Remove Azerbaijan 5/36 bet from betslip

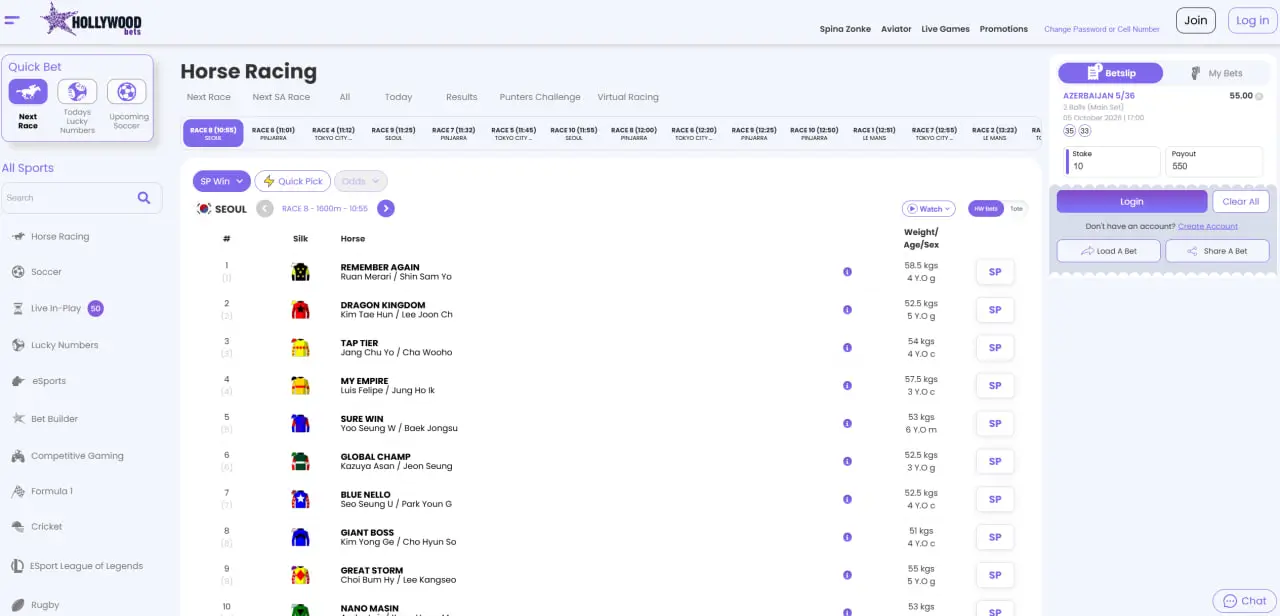1259,97
